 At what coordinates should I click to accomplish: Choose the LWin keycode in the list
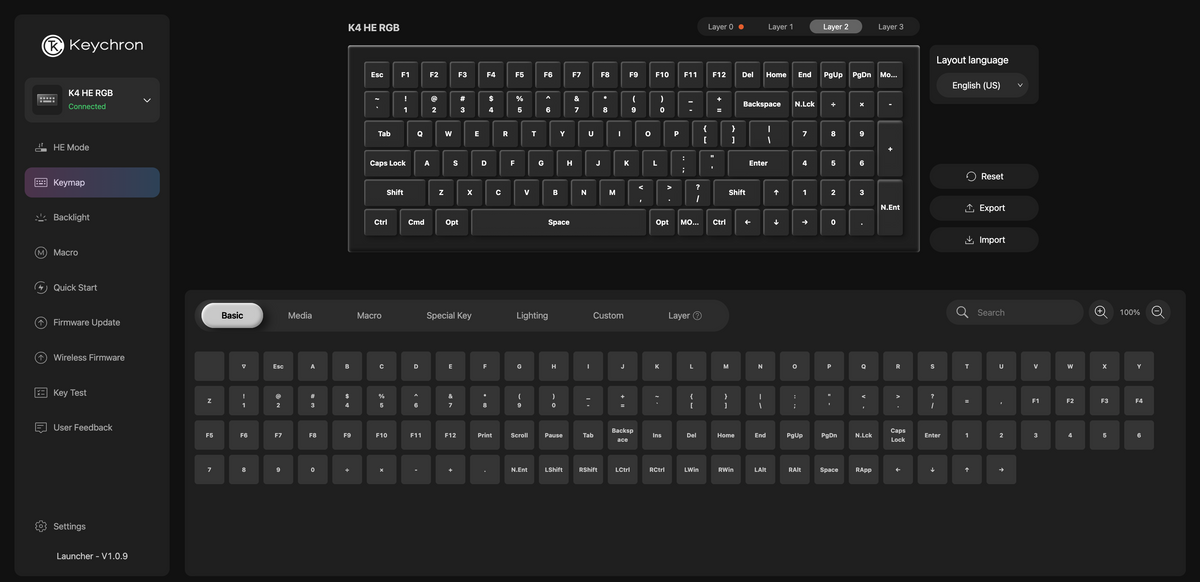(x=691, y=470)
